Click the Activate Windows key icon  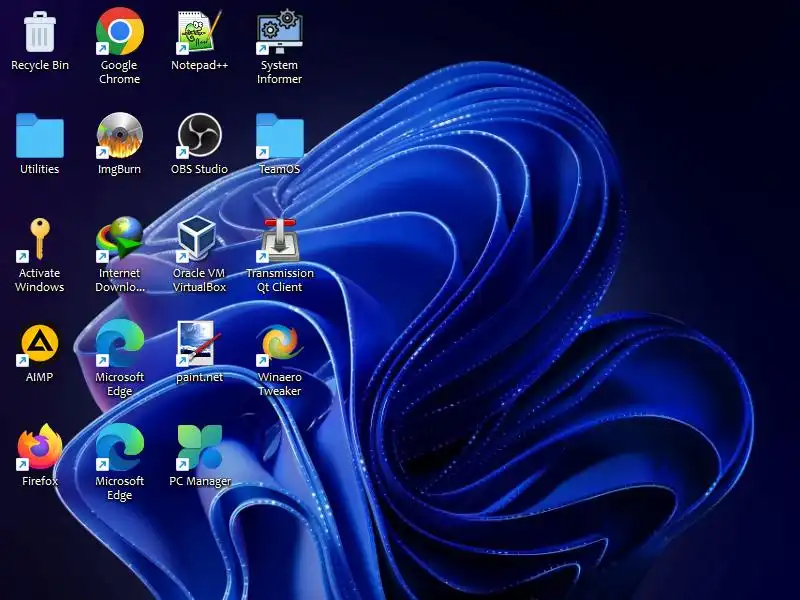[40, 240]
